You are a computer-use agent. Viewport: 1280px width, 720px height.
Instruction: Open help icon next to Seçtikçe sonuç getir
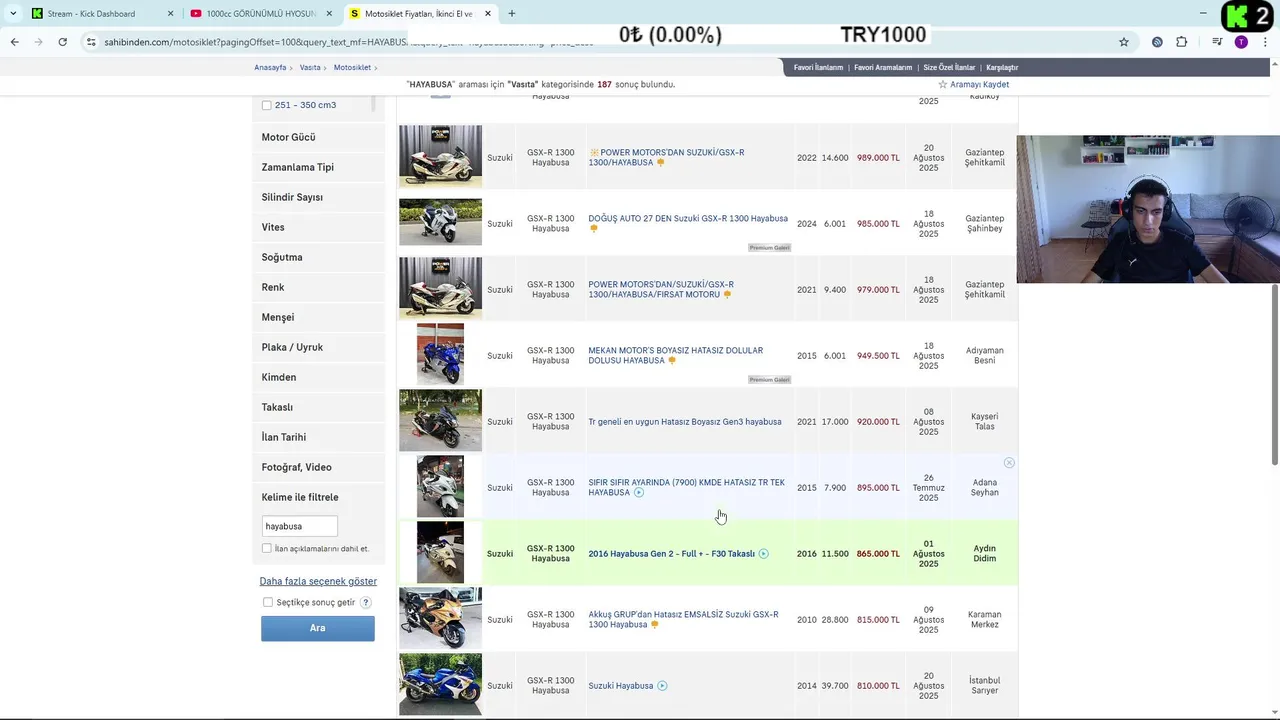366,602
